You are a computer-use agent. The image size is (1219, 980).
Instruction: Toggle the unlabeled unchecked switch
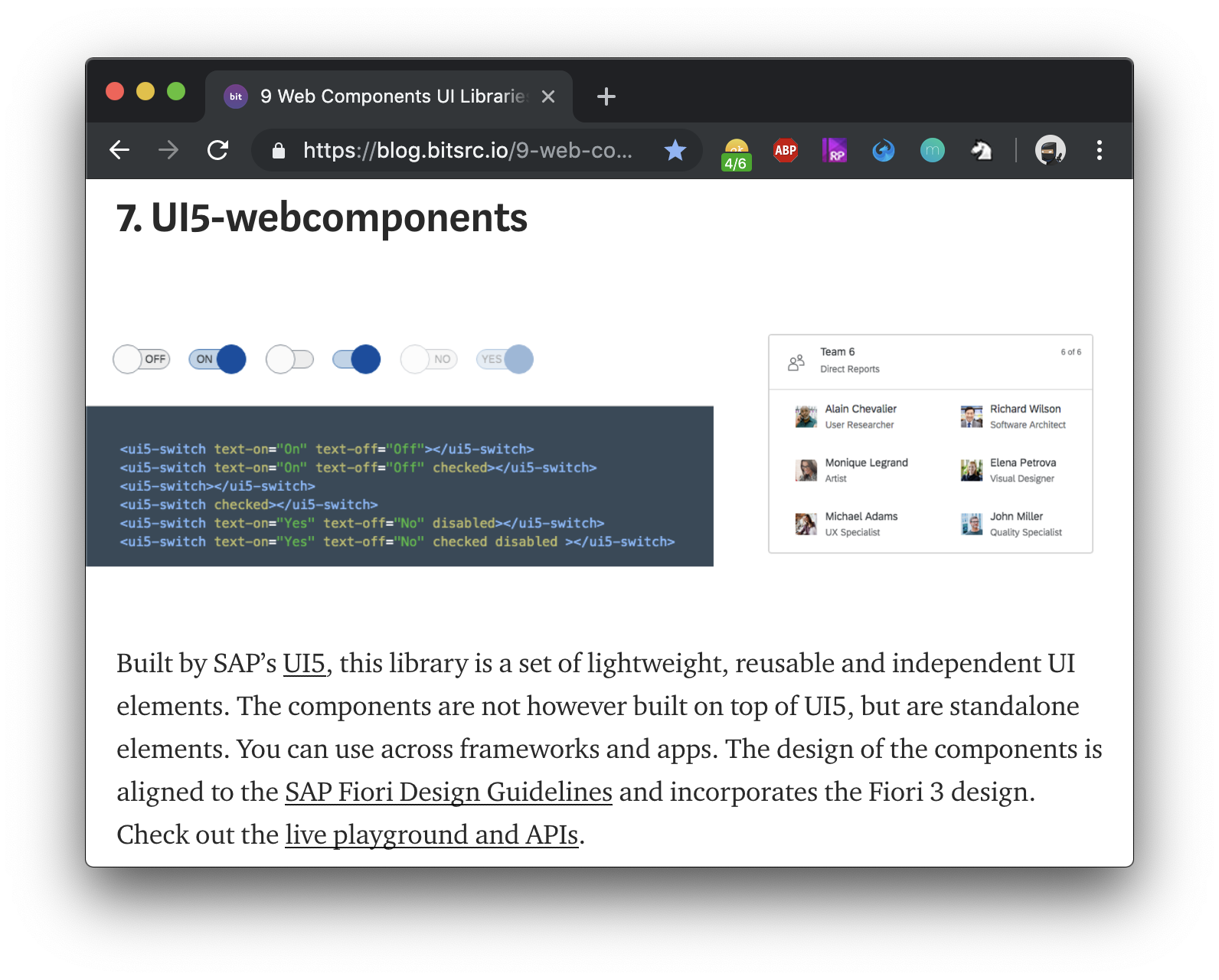(289, 359)
